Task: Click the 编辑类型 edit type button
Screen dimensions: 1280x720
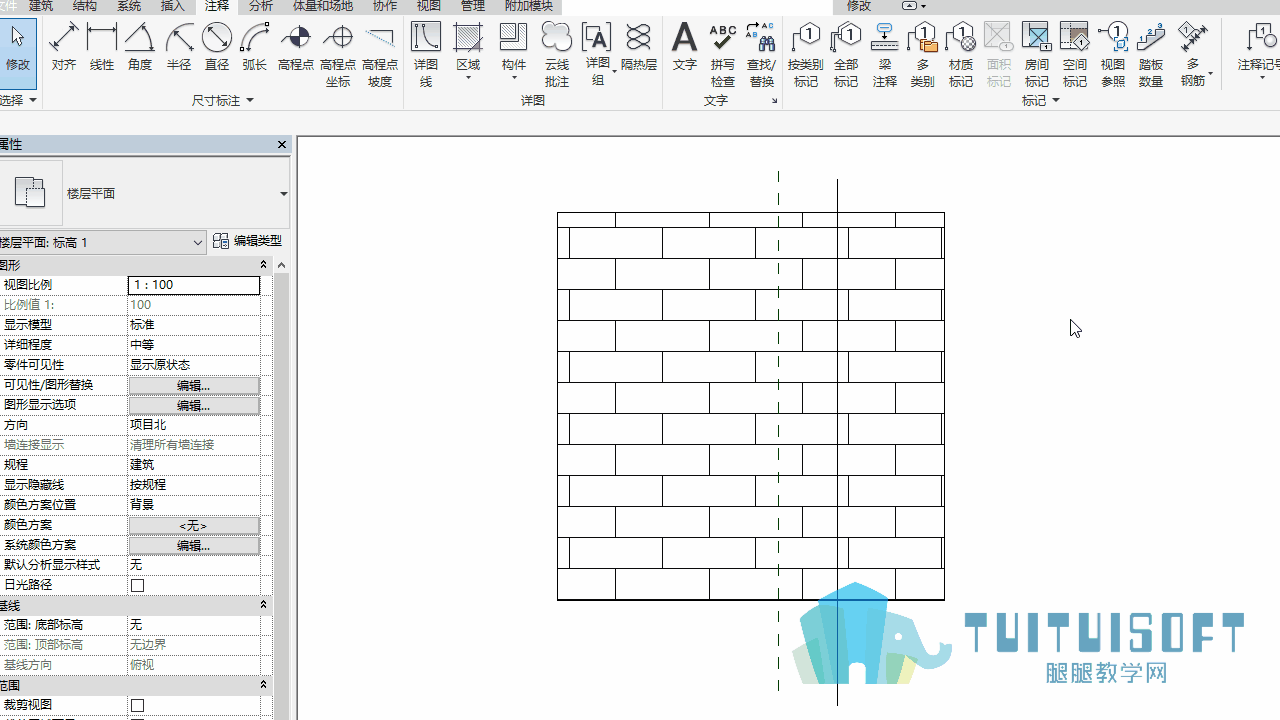Action: click(x=248, y=241)
